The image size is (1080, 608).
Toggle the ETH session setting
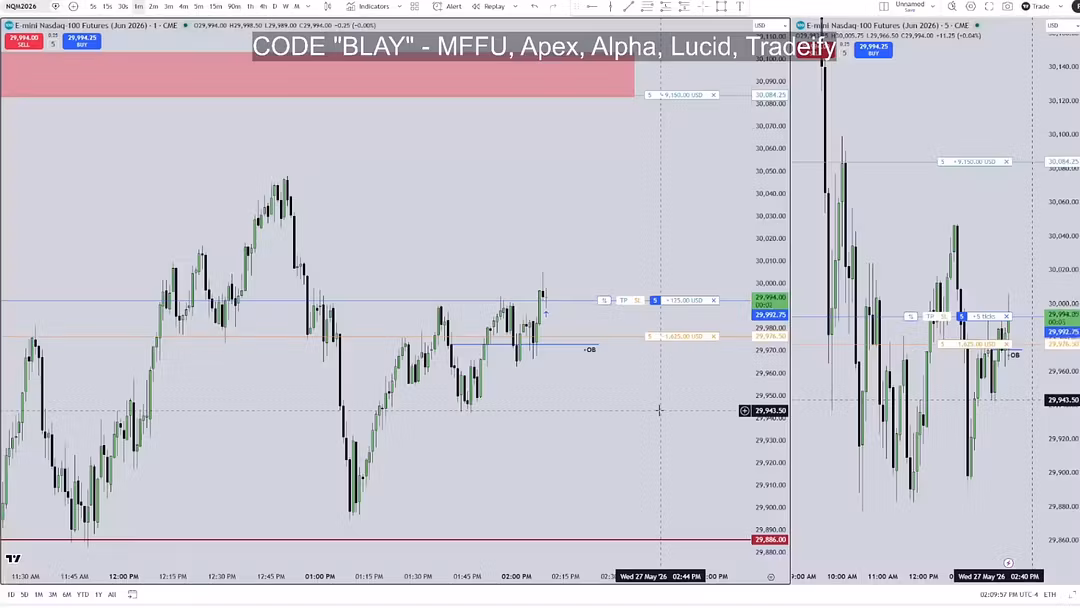[1050, 594]
